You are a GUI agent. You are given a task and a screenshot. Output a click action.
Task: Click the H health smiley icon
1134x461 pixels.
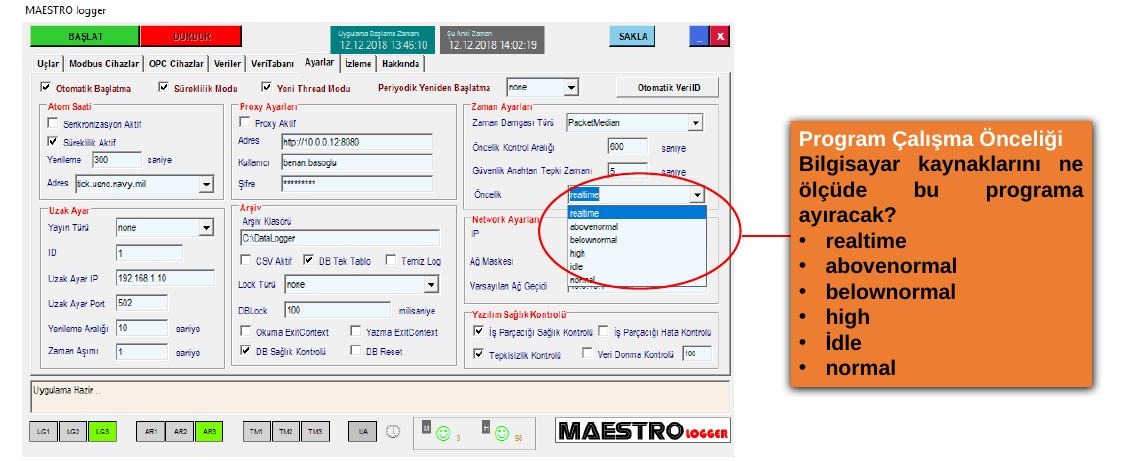[x=500, y=433]
